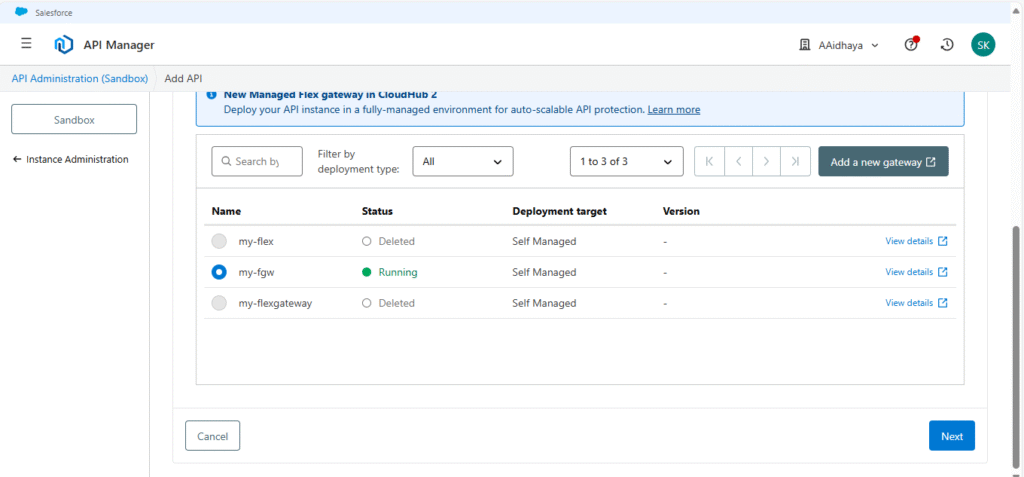1024x477 pixels.
Task: Open the help question mark icon
Action: pos(911,44)
